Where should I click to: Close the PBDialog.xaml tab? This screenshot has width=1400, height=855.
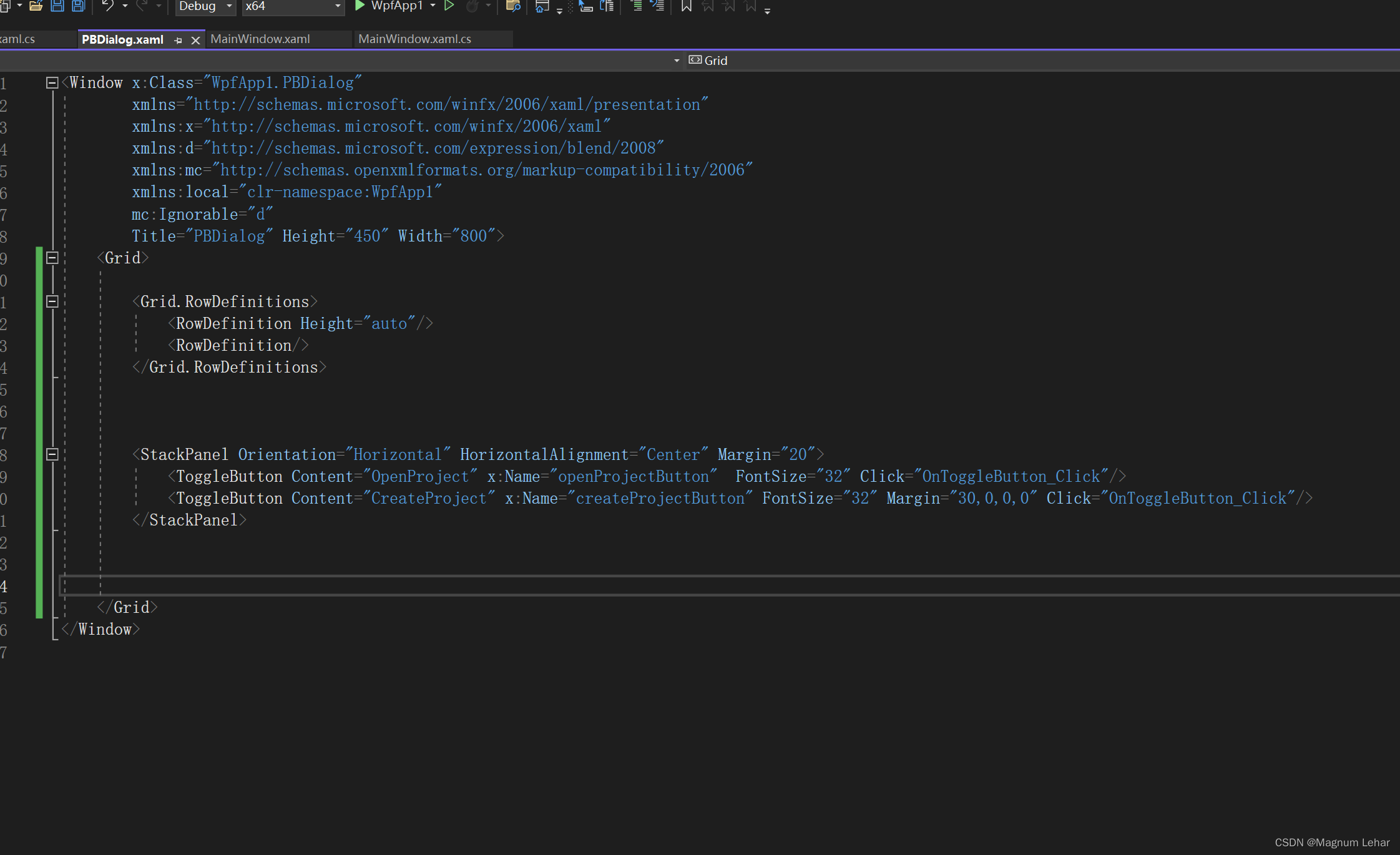click(x=195, y=39)
